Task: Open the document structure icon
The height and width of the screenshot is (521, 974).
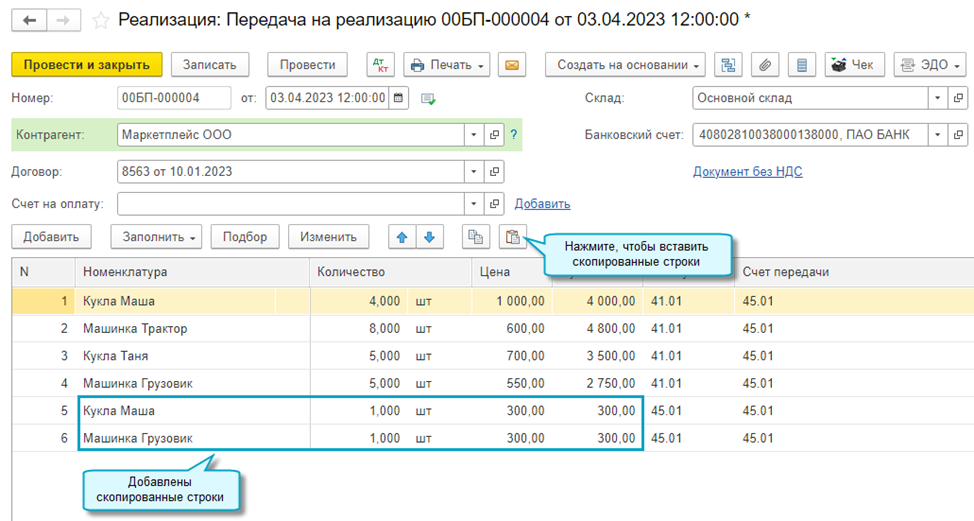Action: (x=729, y=65)
